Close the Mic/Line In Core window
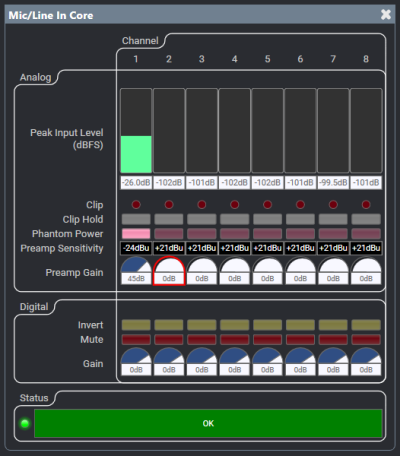 pos(386,14)
